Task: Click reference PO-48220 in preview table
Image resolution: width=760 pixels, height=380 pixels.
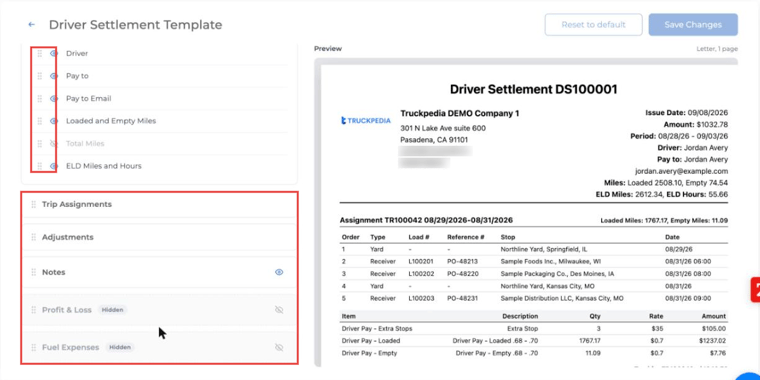Action: (462, 274)
